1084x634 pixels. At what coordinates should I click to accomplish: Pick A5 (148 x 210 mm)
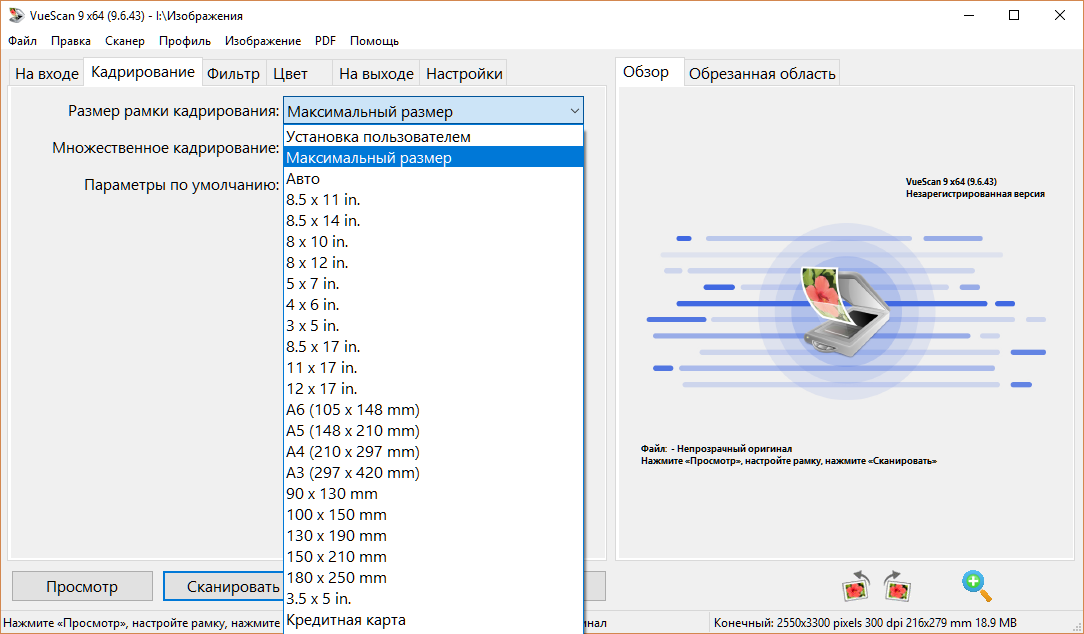(x=433, y=431)
